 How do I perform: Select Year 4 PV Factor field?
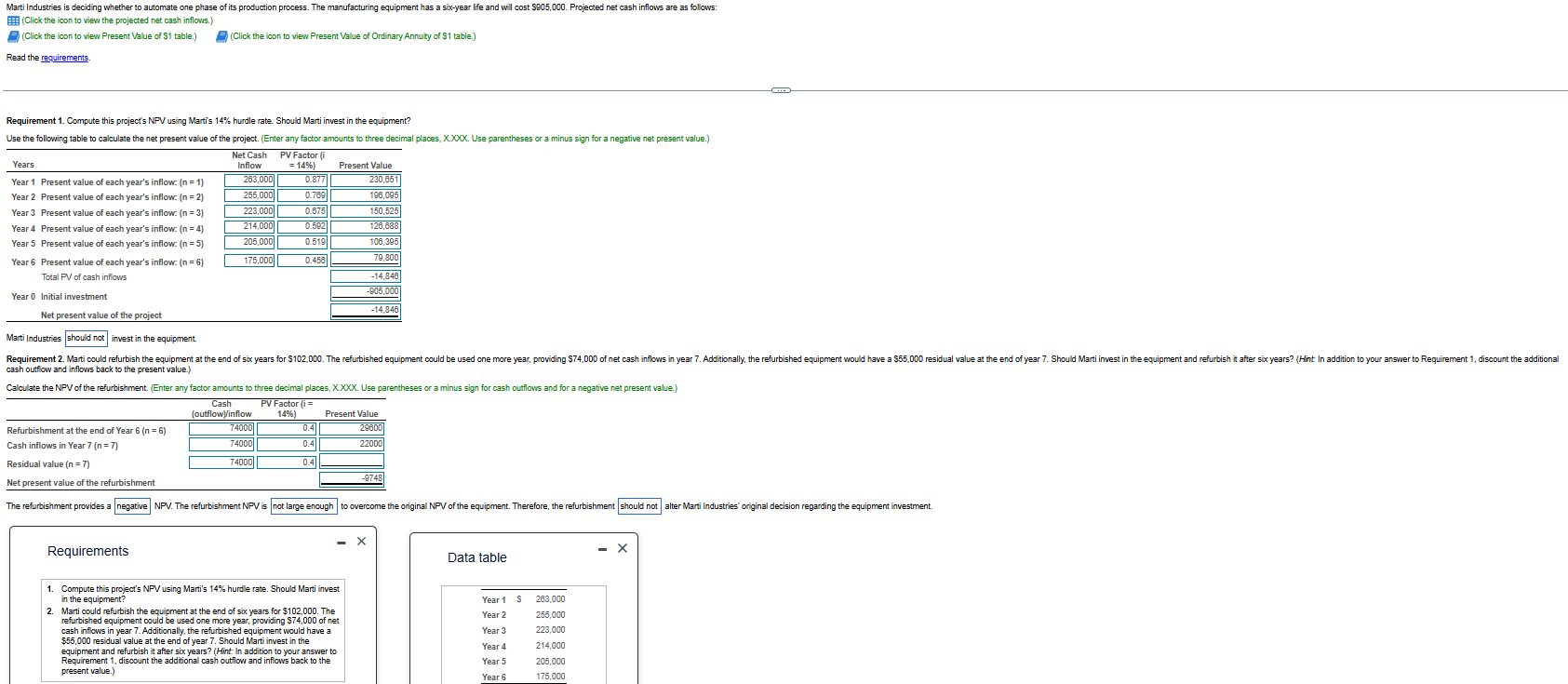[302, 226]
